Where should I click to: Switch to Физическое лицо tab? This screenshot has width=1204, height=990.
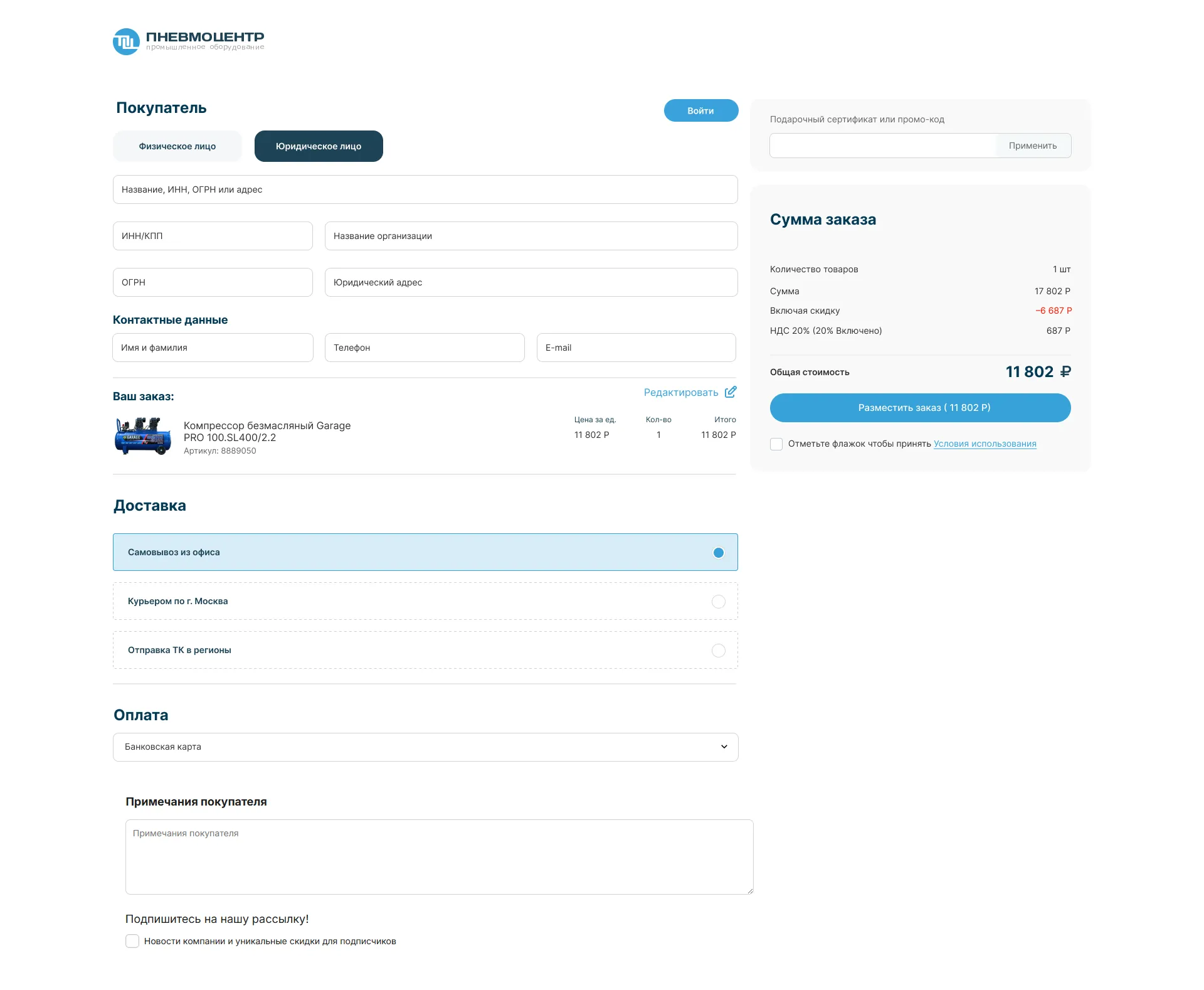(177, 146)
